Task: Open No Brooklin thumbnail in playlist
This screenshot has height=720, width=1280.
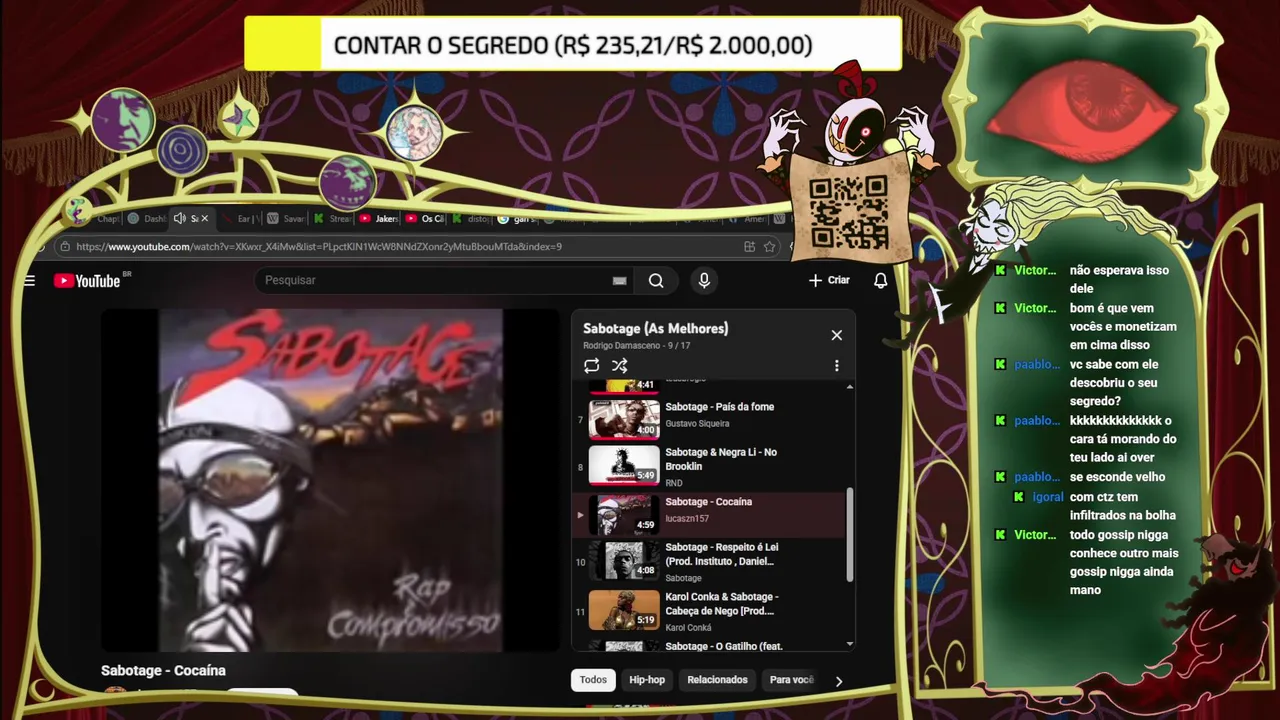Action: point(624,465)
